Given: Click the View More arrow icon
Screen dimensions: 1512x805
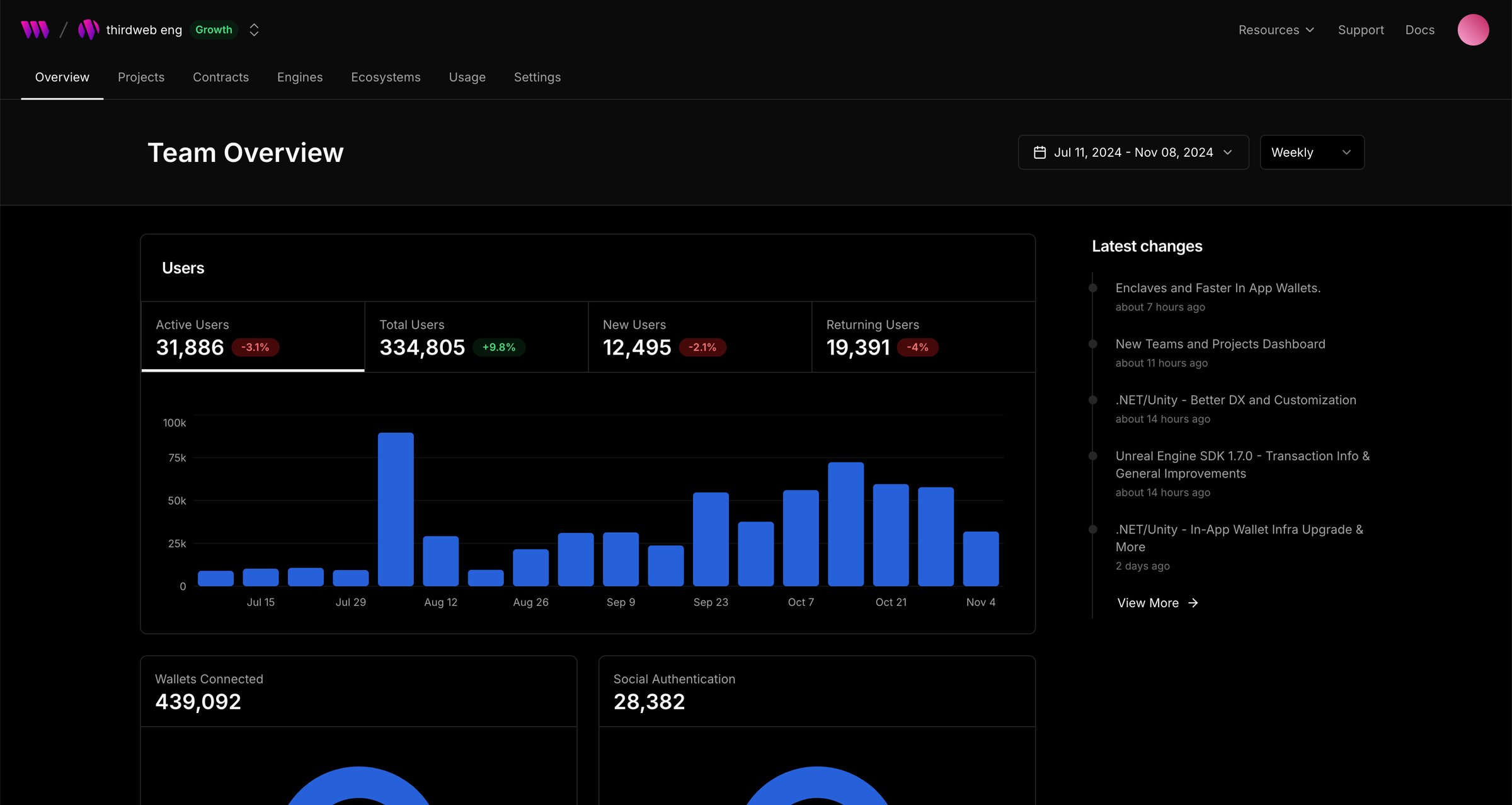Looking at the screenshot, I should [1193, 603].
